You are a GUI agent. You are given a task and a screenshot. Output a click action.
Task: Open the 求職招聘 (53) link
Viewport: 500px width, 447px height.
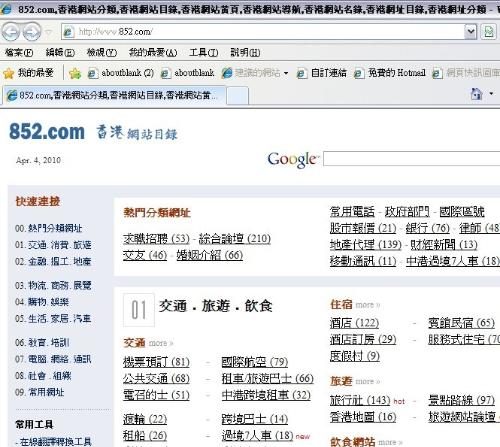coord(156,239)
